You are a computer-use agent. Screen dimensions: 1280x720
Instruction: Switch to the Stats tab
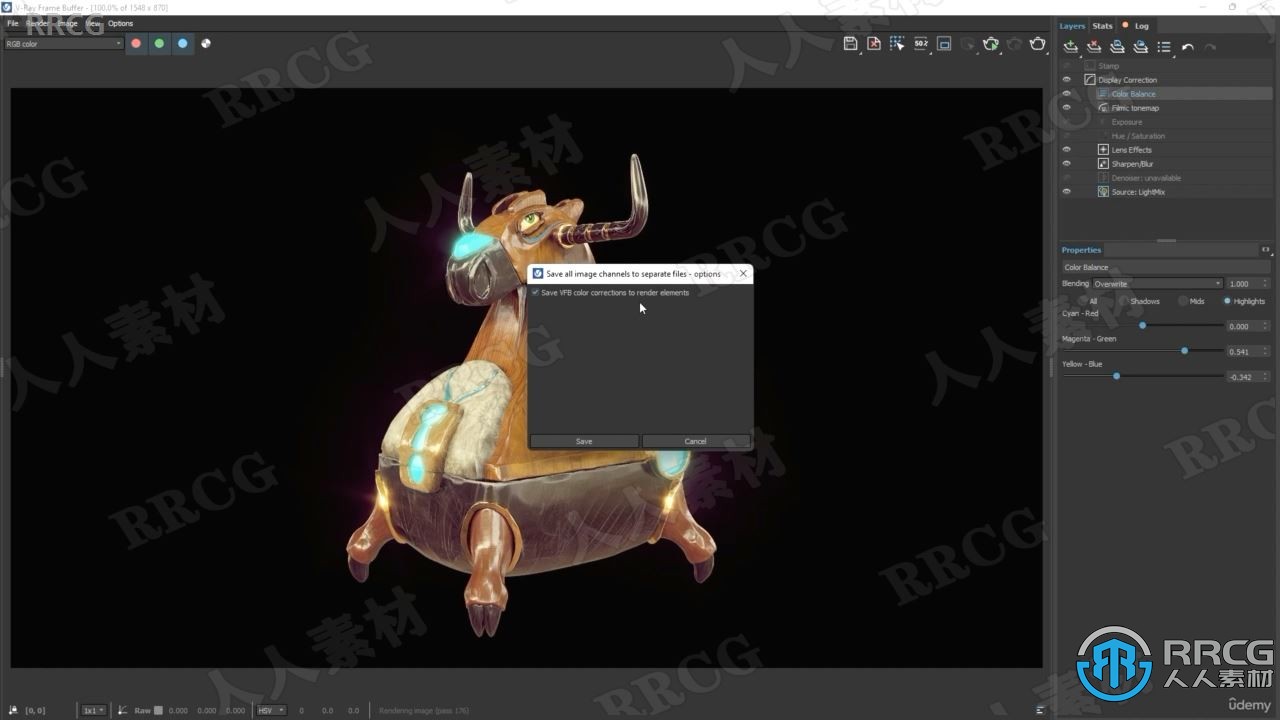pyautogui.click(x=1102, y=26)
